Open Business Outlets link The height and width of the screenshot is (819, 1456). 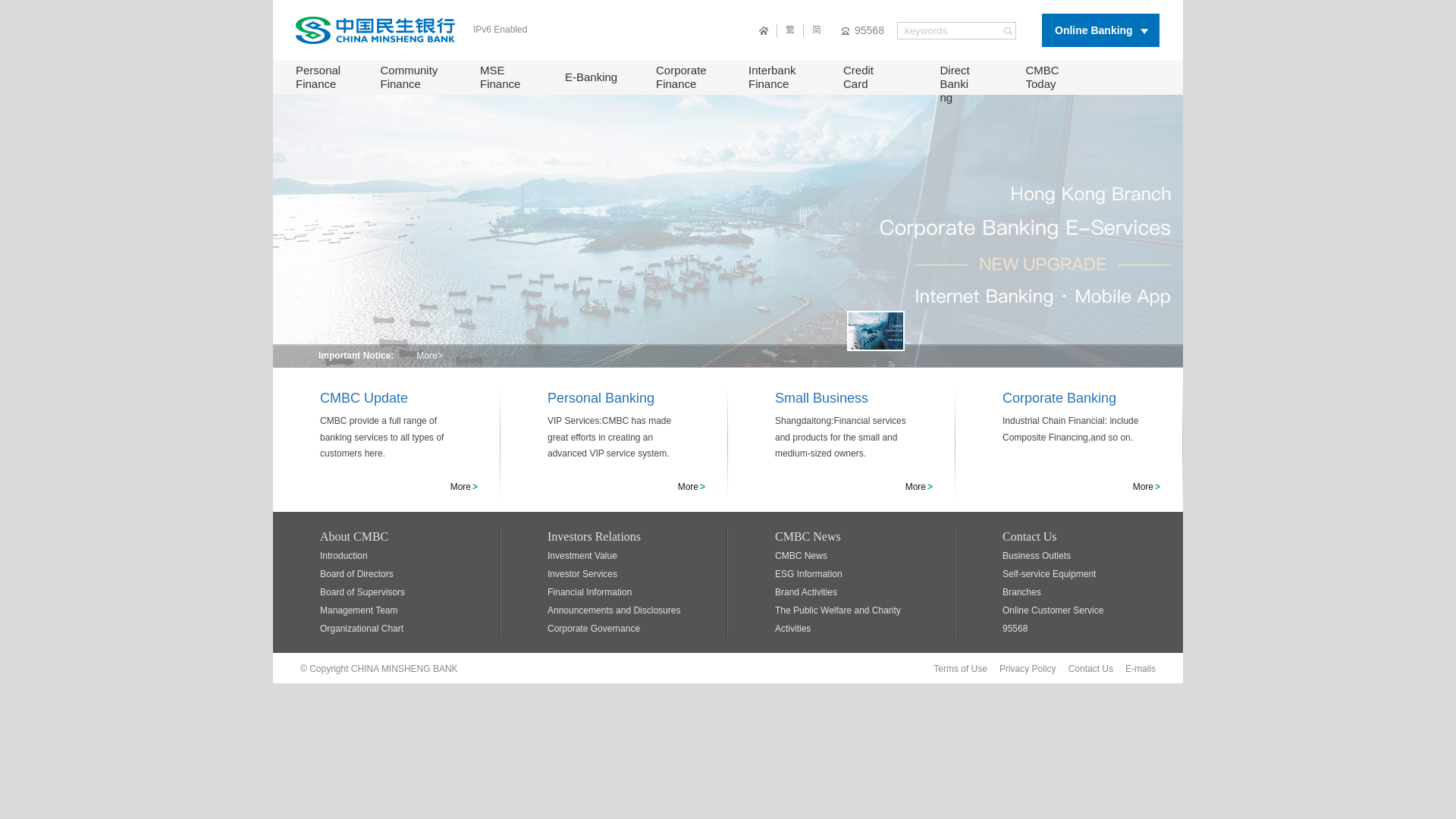1037,556
